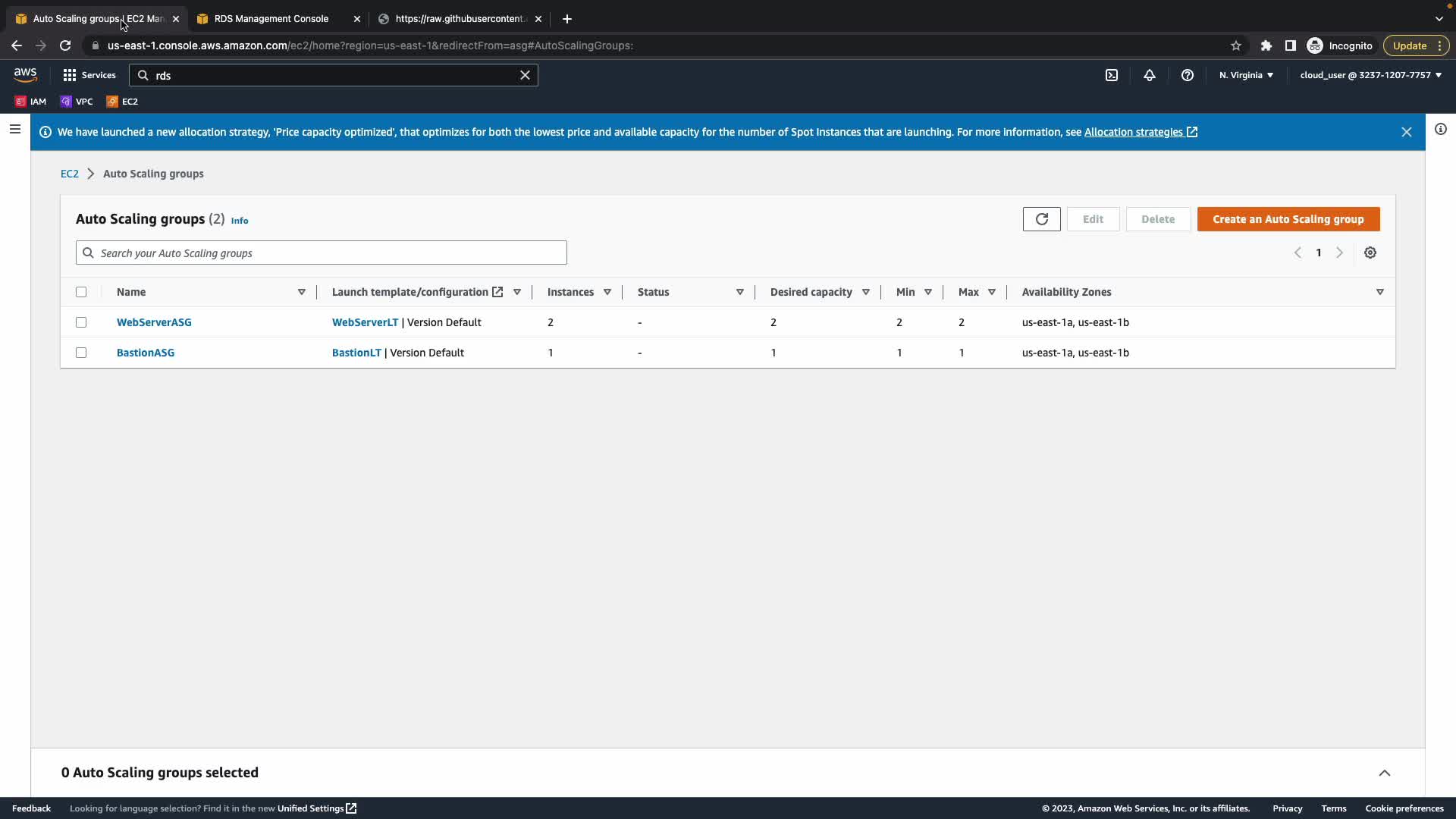1456x819 pixels.
Task: Open the N. Virginia region dropdown
Action: click(1246, 75)
